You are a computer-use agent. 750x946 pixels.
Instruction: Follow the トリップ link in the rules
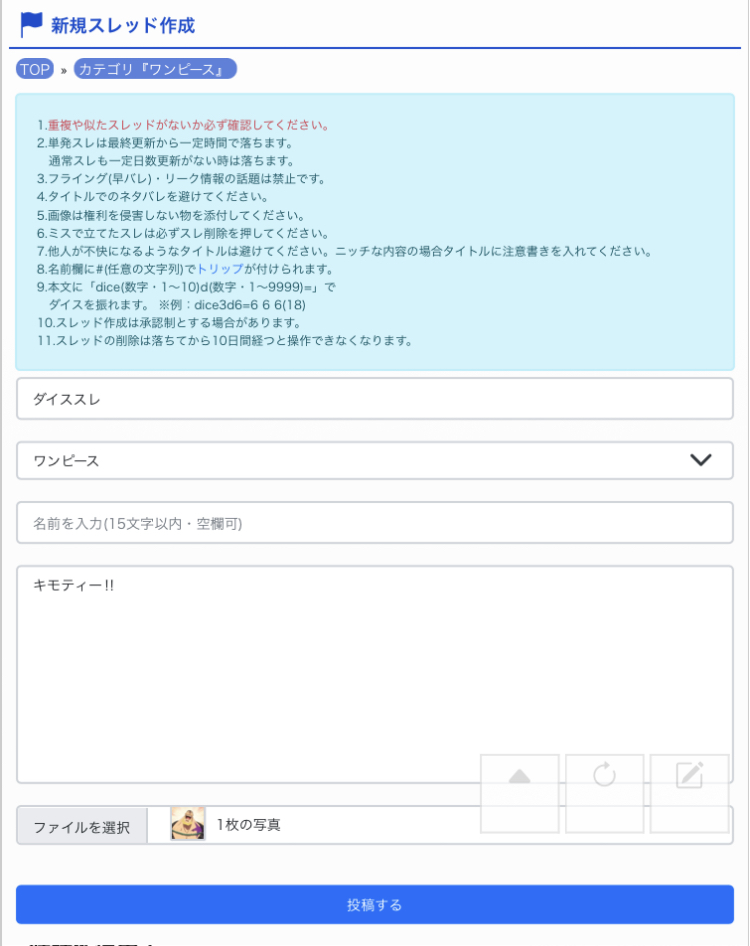pos(220,269)
